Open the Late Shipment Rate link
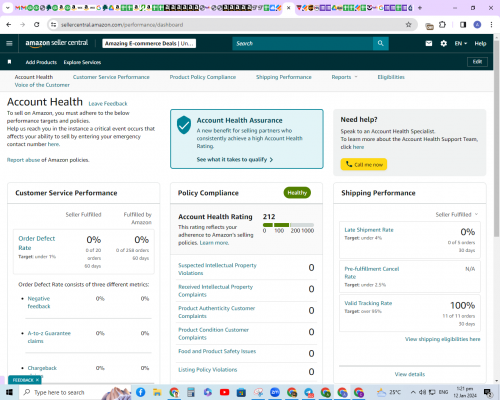This screenshot has width=500, height=400. (x=369, y=230)
